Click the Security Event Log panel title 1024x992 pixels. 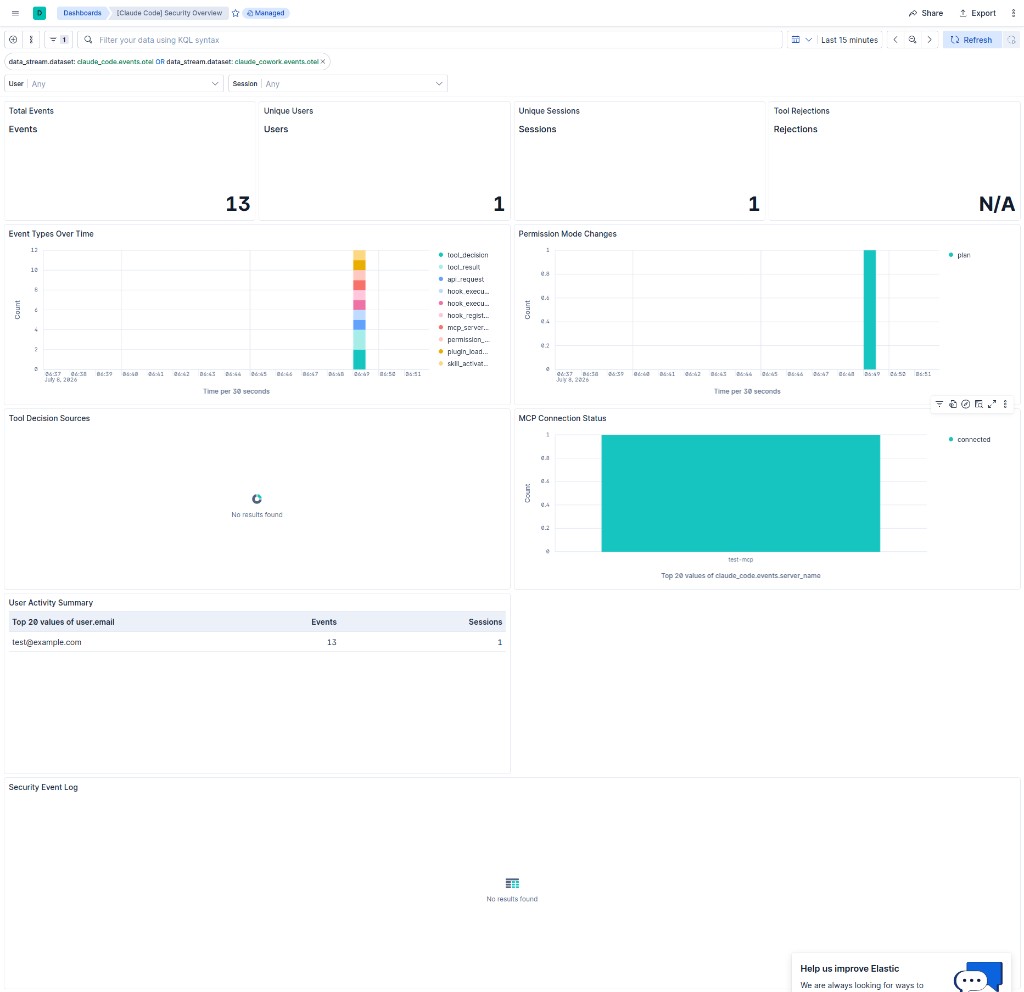tap(43, 788)
